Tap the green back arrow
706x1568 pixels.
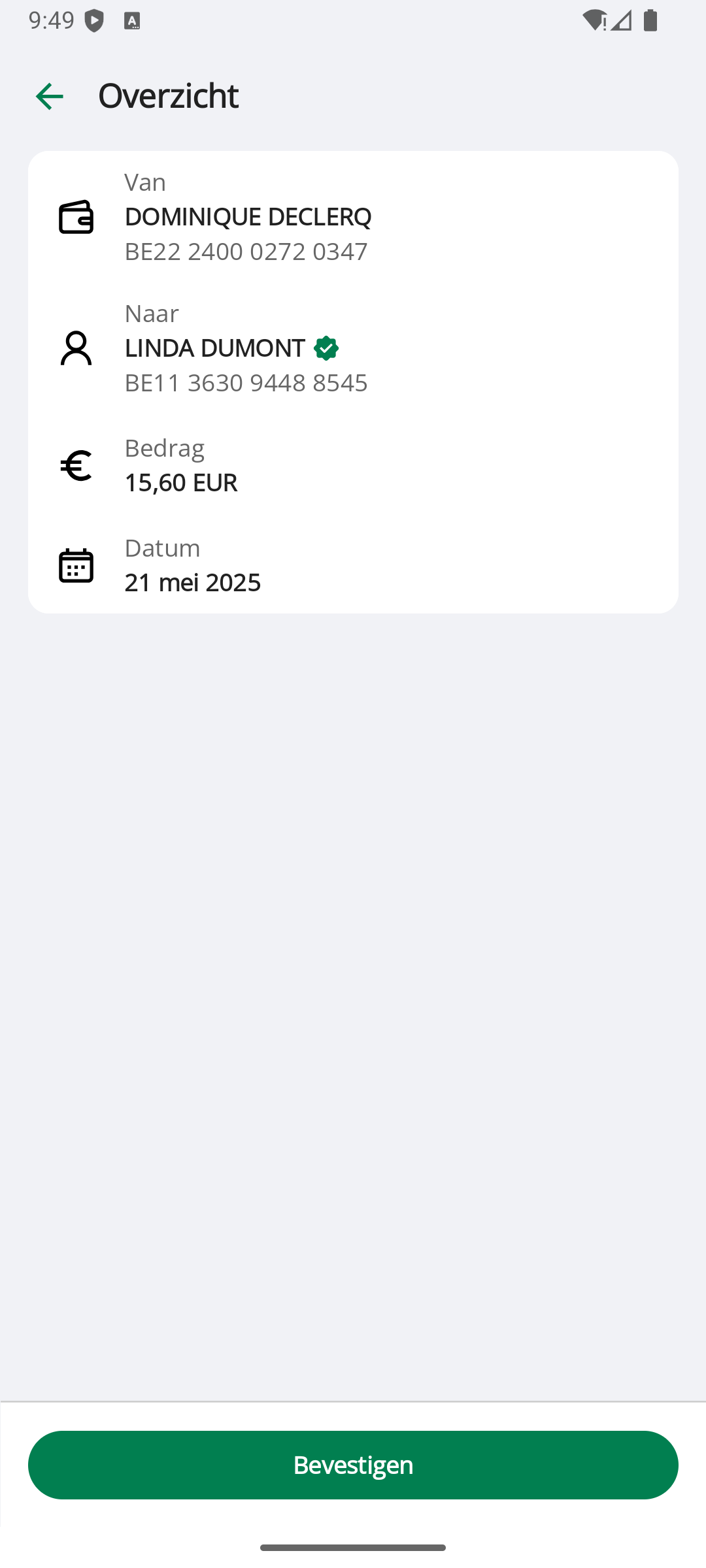tap(50, 97)
